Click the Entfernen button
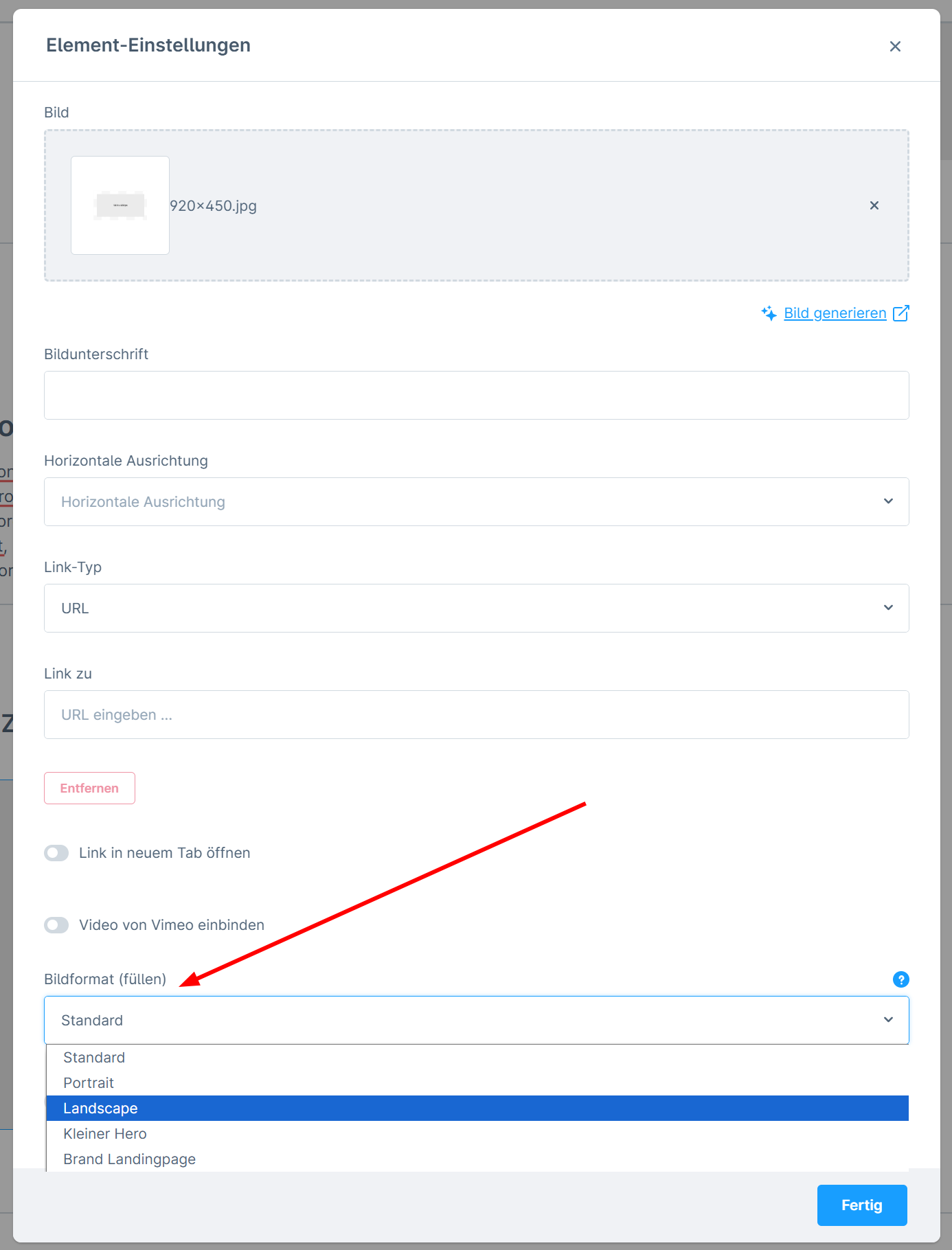This screenshot has width=952, height=1250. point(89,788)
